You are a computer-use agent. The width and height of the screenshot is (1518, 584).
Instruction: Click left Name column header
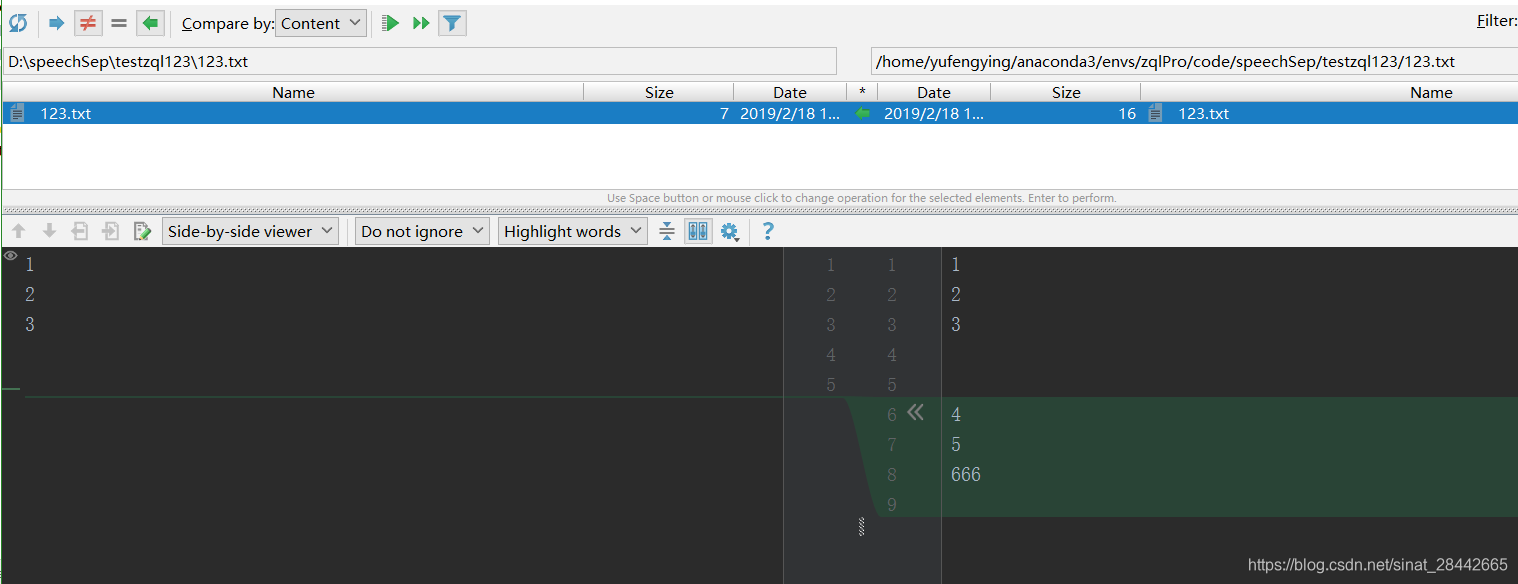click(x=293, y=92)
